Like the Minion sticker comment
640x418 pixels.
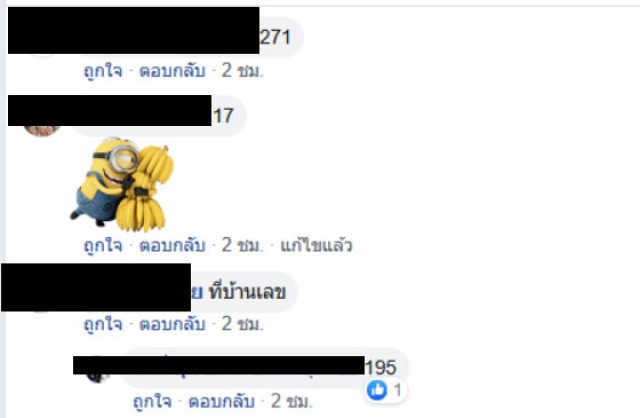[103, 246]
